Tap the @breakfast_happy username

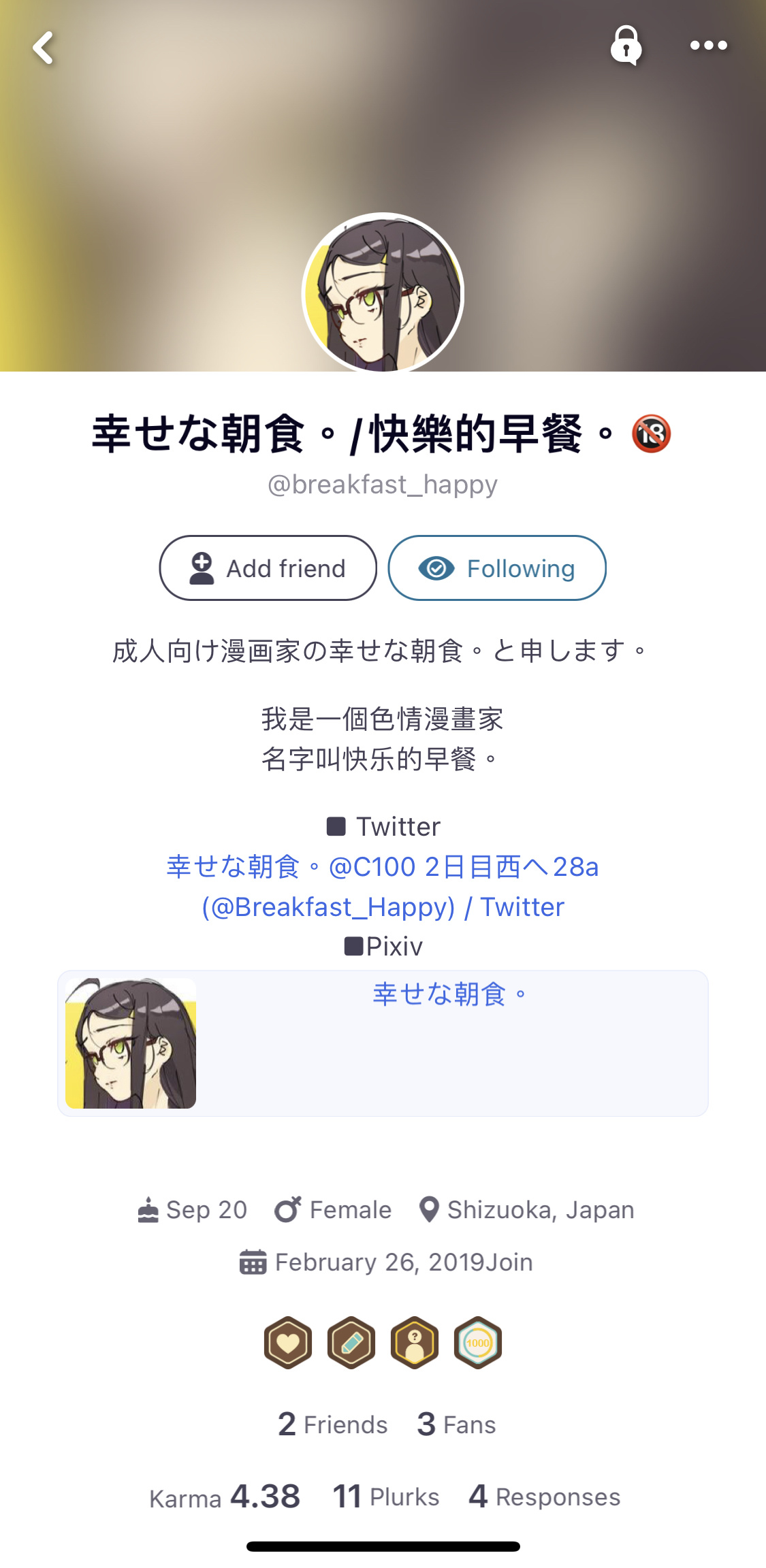[x=383, y=485]
